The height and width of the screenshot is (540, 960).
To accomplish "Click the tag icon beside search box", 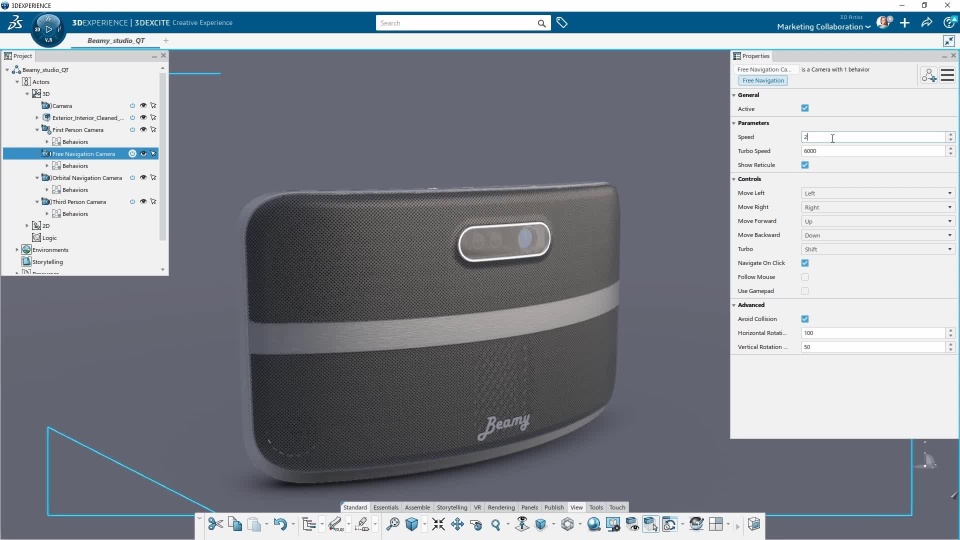I will pos(562,23).
